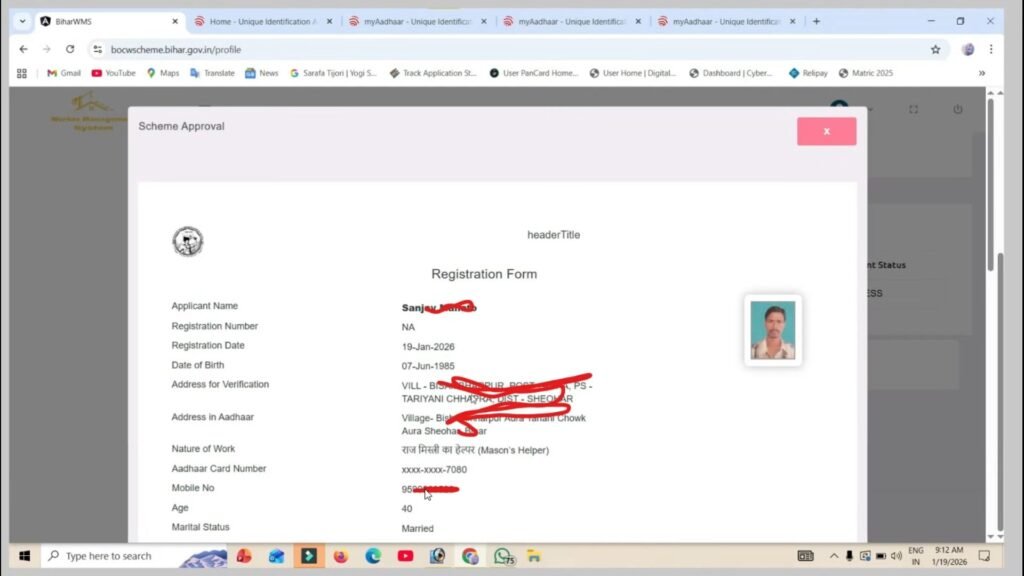The image size is (1024, 576).
Task: Click the fullscreen icon in the BiharWMS header
Action: (x=913, y=111)
